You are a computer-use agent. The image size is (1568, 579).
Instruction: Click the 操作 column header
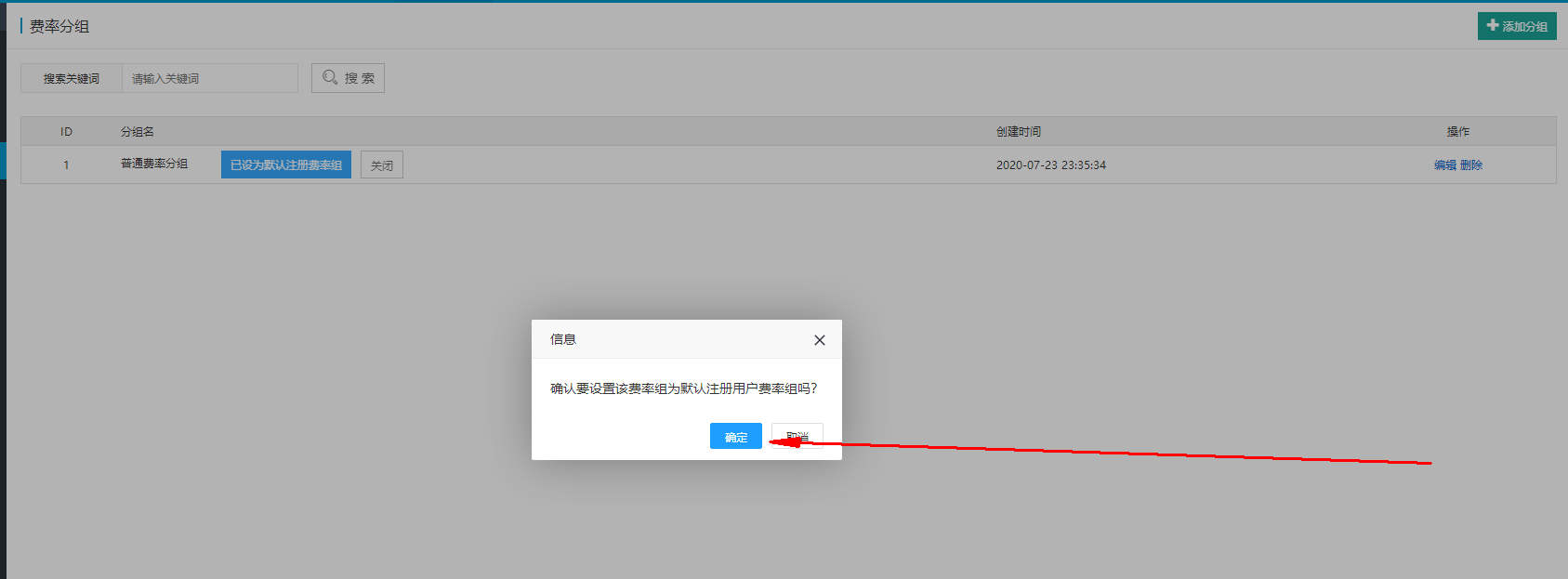pyautogui.click(x=1458, y=131)
